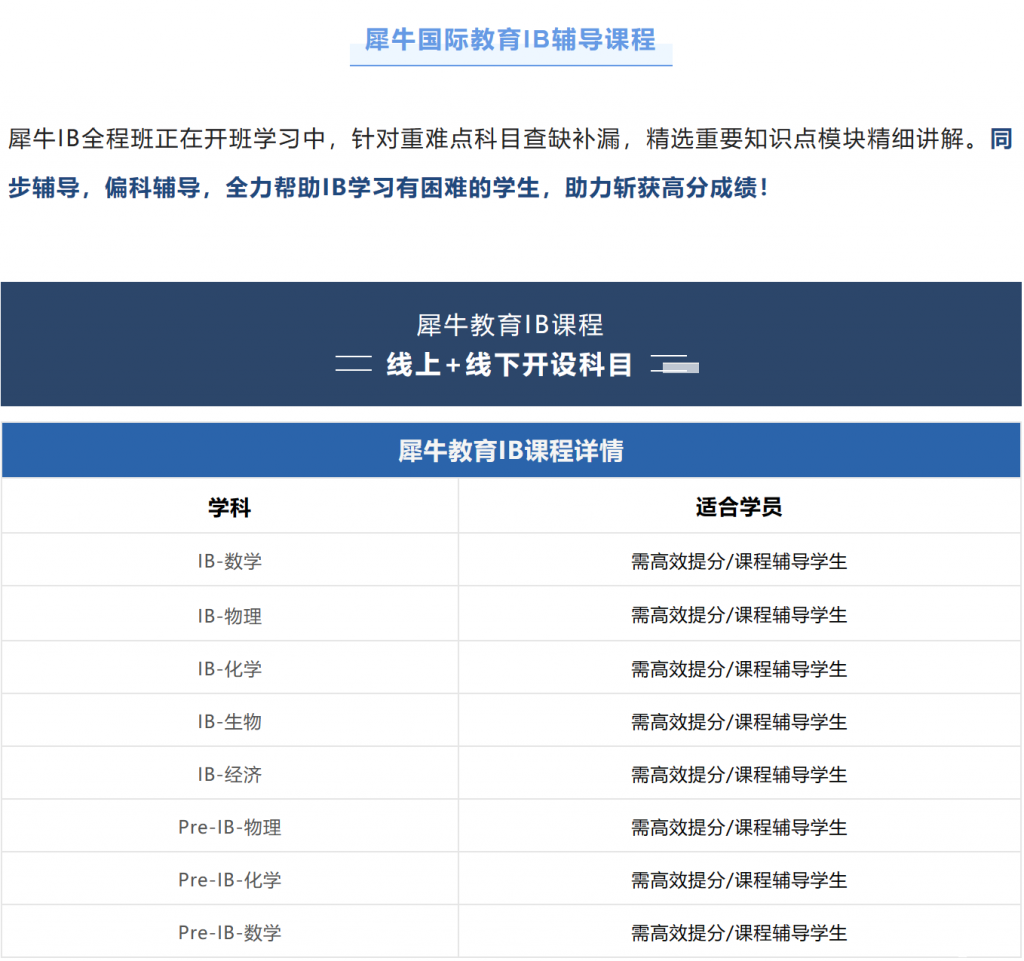Click 需高效提分/课程辅导学生 in the Pre-IB-物理 row
Viewport: 1024px width, 961px height.
point(739,827)
